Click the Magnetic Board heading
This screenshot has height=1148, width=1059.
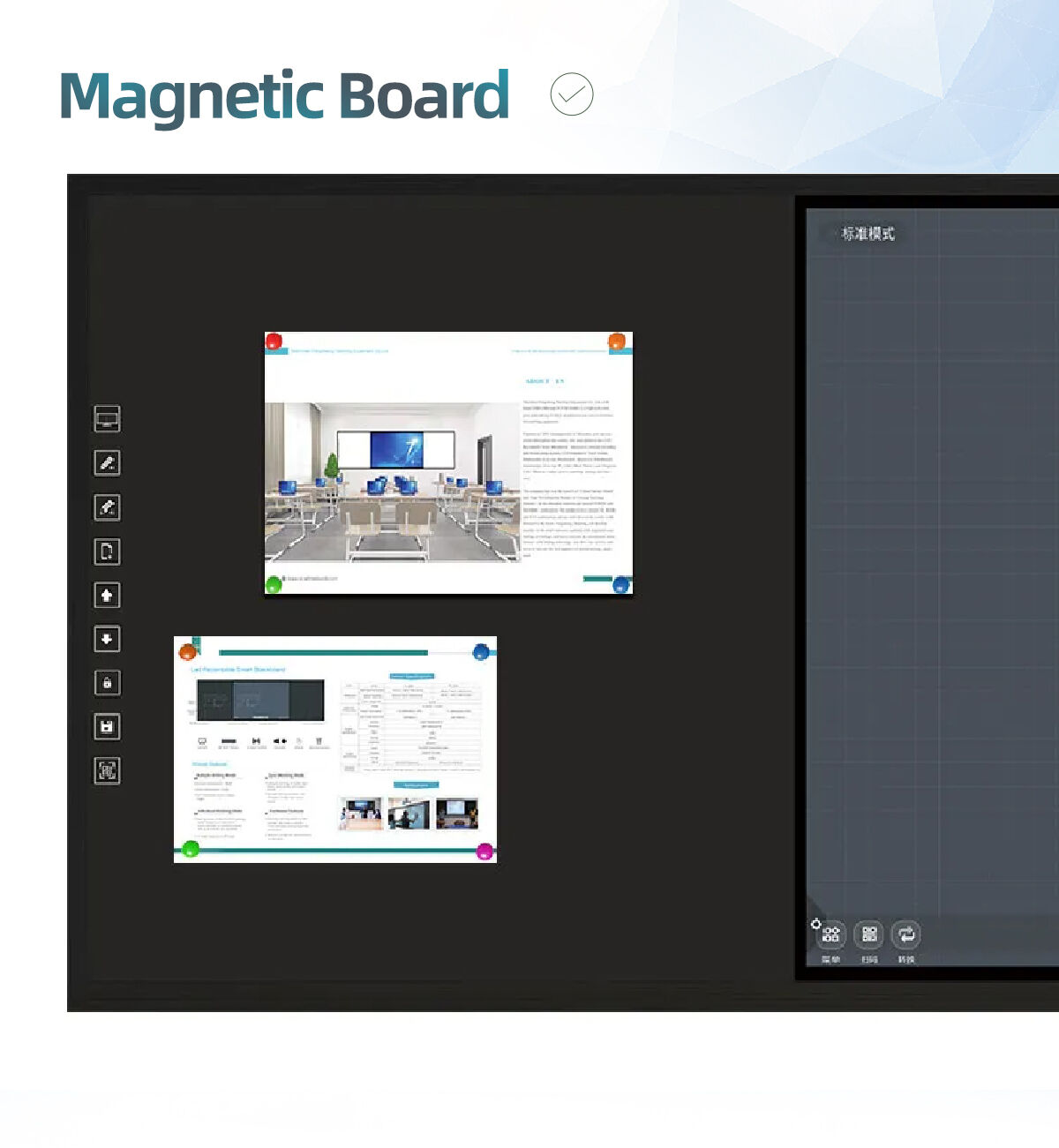click(x=284, y=95)
